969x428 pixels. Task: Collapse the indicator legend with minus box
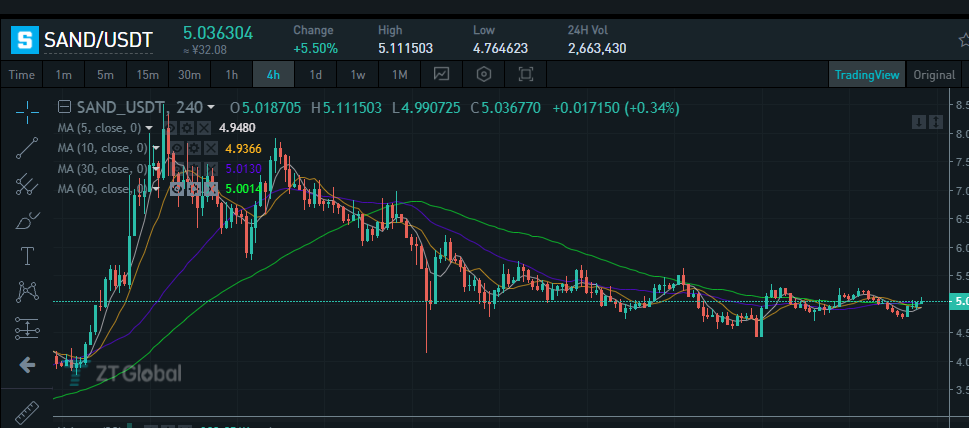point(64,107)
